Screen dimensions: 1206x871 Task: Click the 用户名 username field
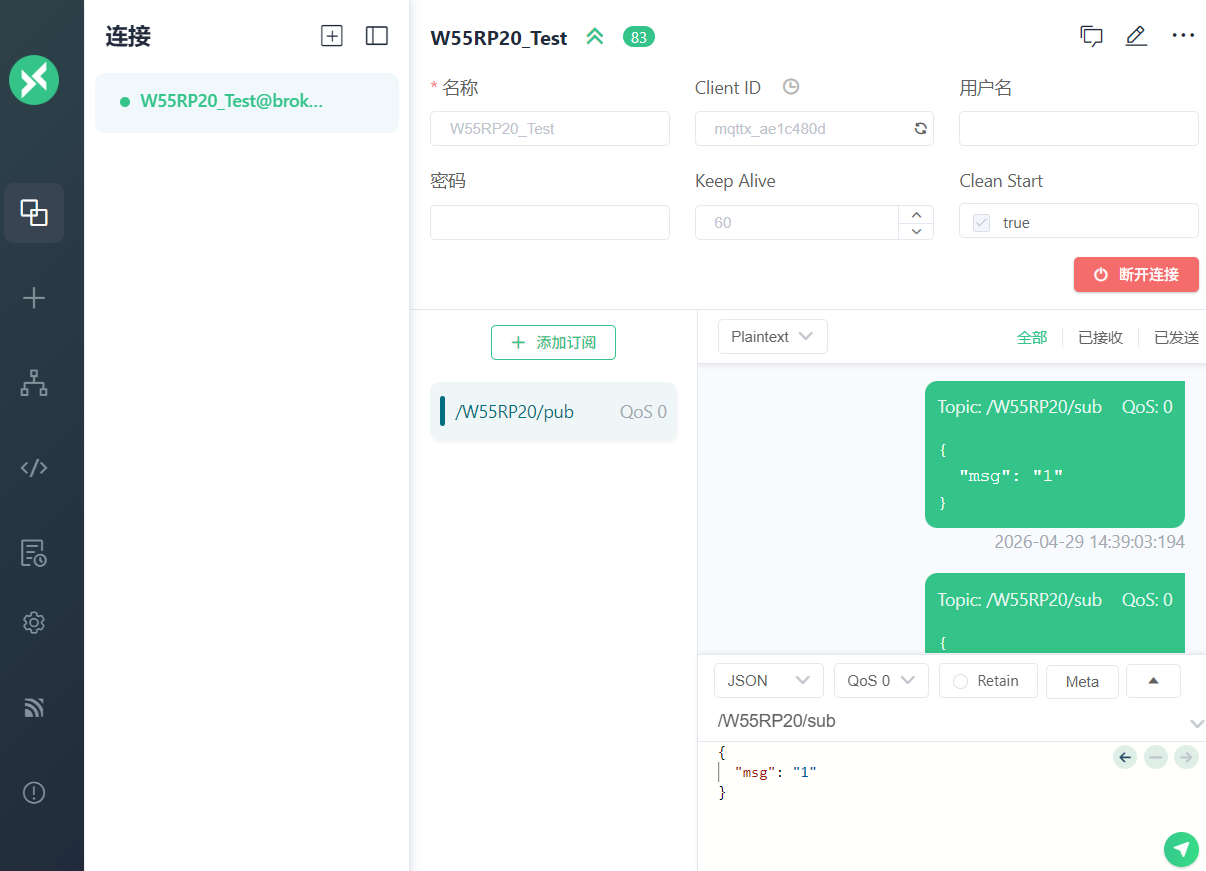point(1079,129)
